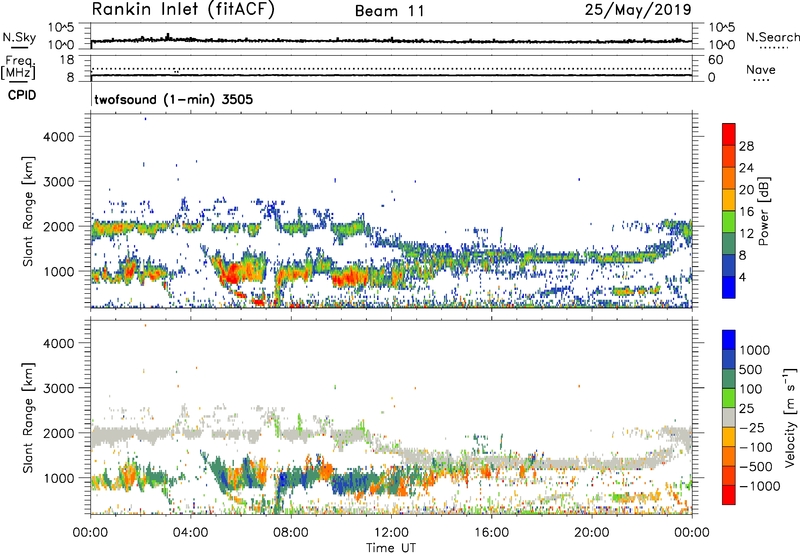Click the text "twofsound (1-min) 3505"
The image size is (800, 554).
click(173, 99)
